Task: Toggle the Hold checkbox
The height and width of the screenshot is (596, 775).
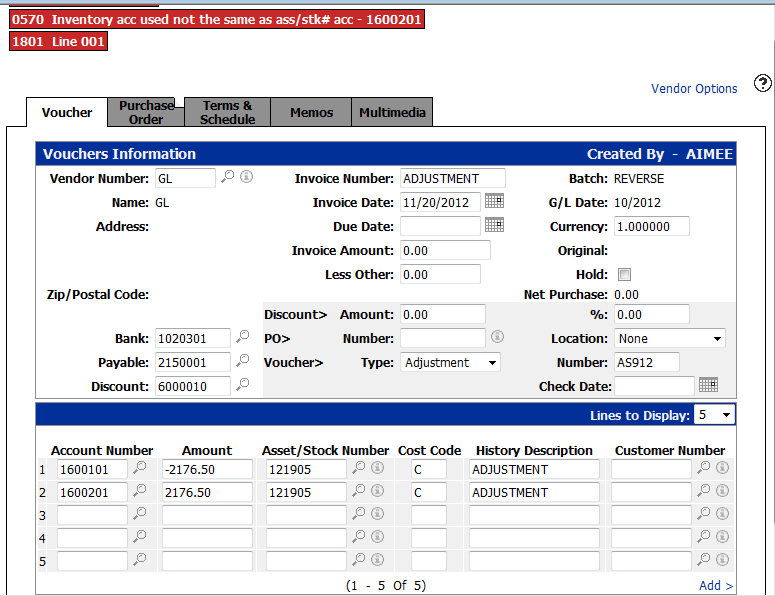Action: (624, 275)
